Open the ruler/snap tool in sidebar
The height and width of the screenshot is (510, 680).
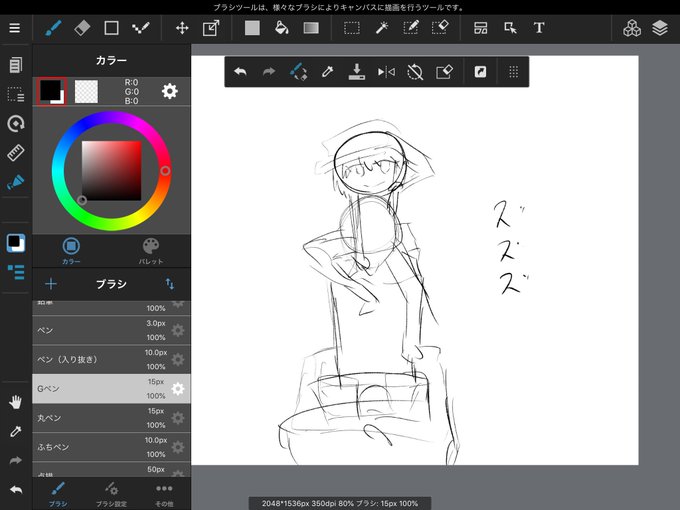[16, 153]
